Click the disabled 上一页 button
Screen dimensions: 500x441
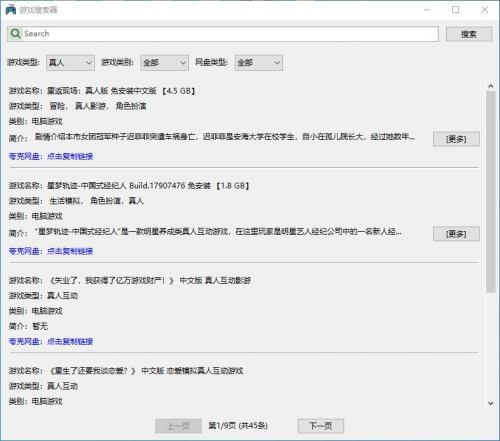click(178, 426)
